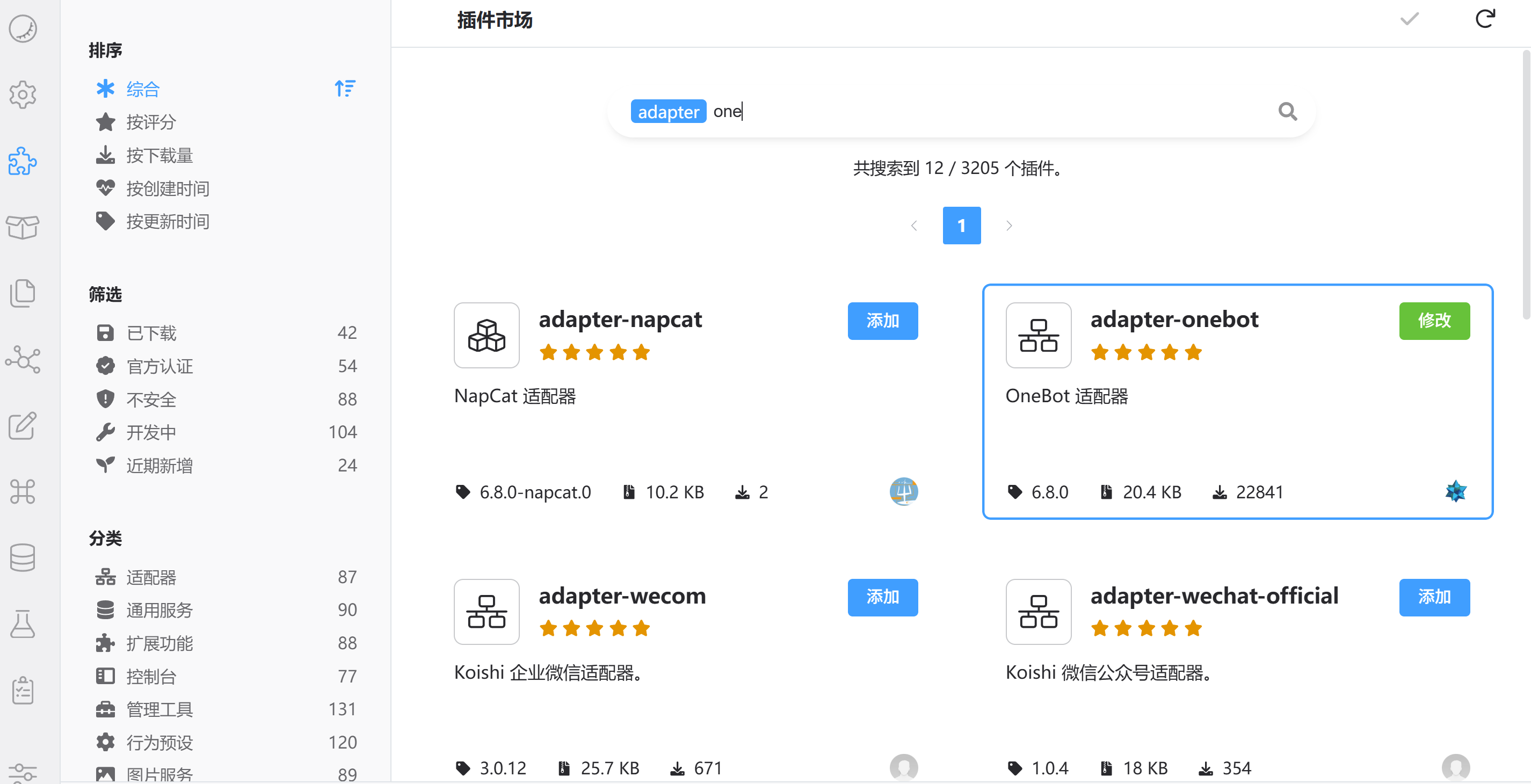
Task: Open the flask sandbox icon in sidebar
Action: pyautogui.click(x=23, y=624)
